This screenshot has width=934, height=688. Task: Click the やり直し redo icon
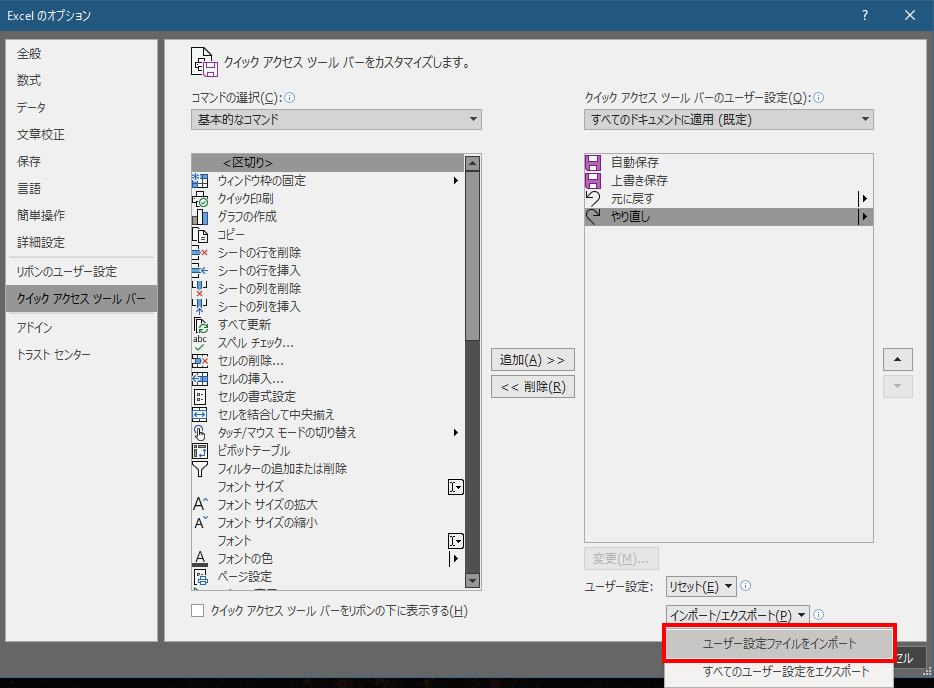pos(593,216)
